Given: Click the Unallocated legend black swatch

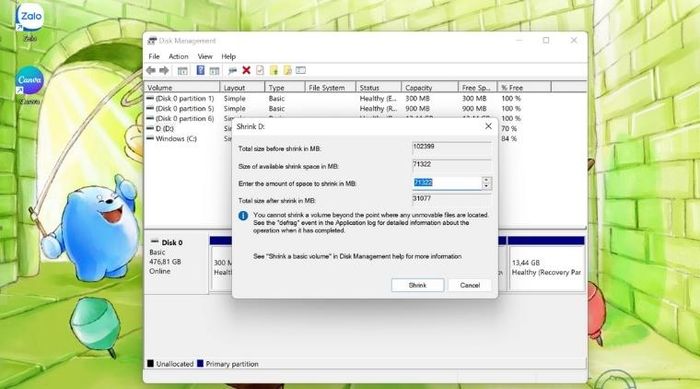Looking at the screenshot, I should (150, 364).
